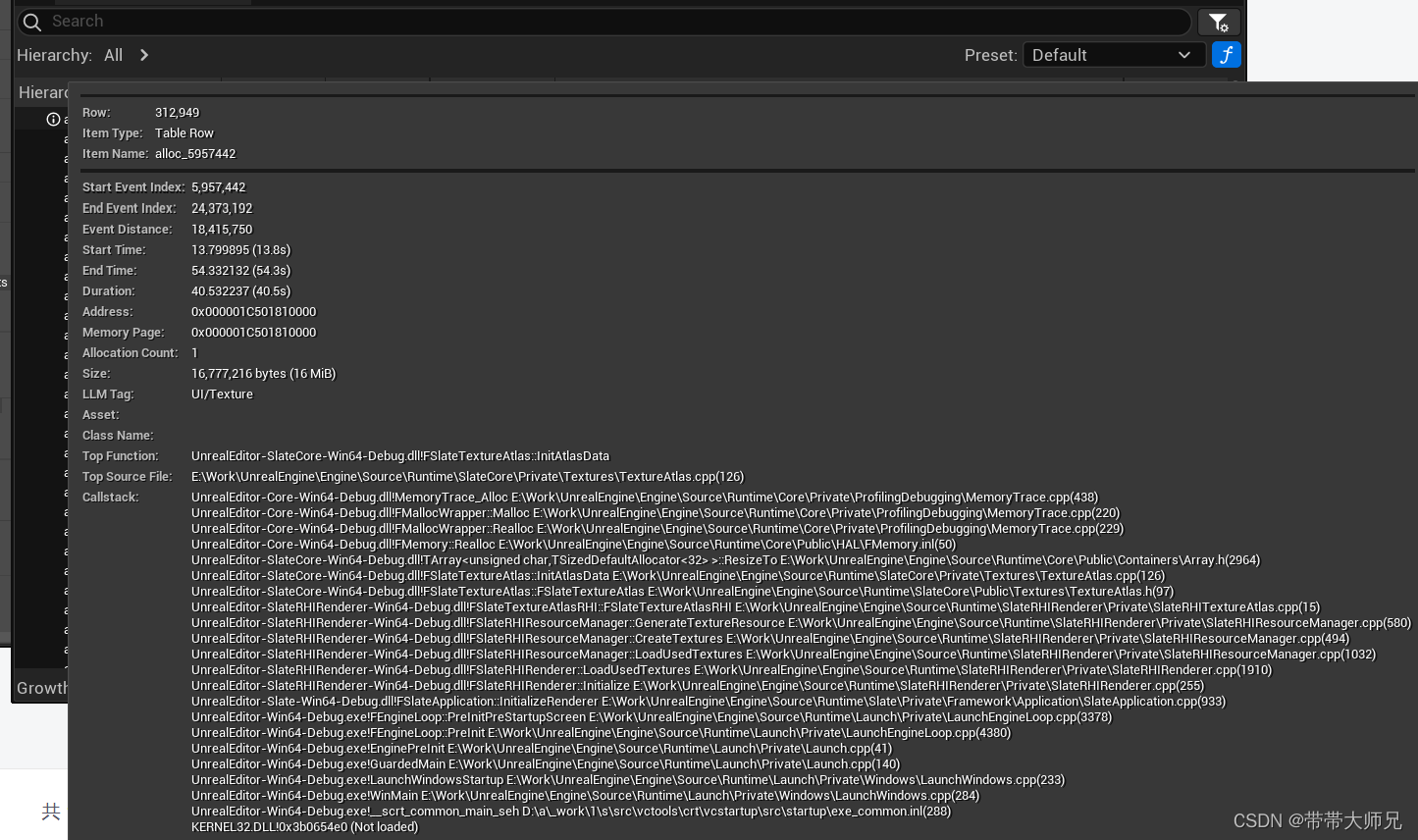
Task: Select the KERNEL32.DLL Not loaded line
Action: pos(304,827)
